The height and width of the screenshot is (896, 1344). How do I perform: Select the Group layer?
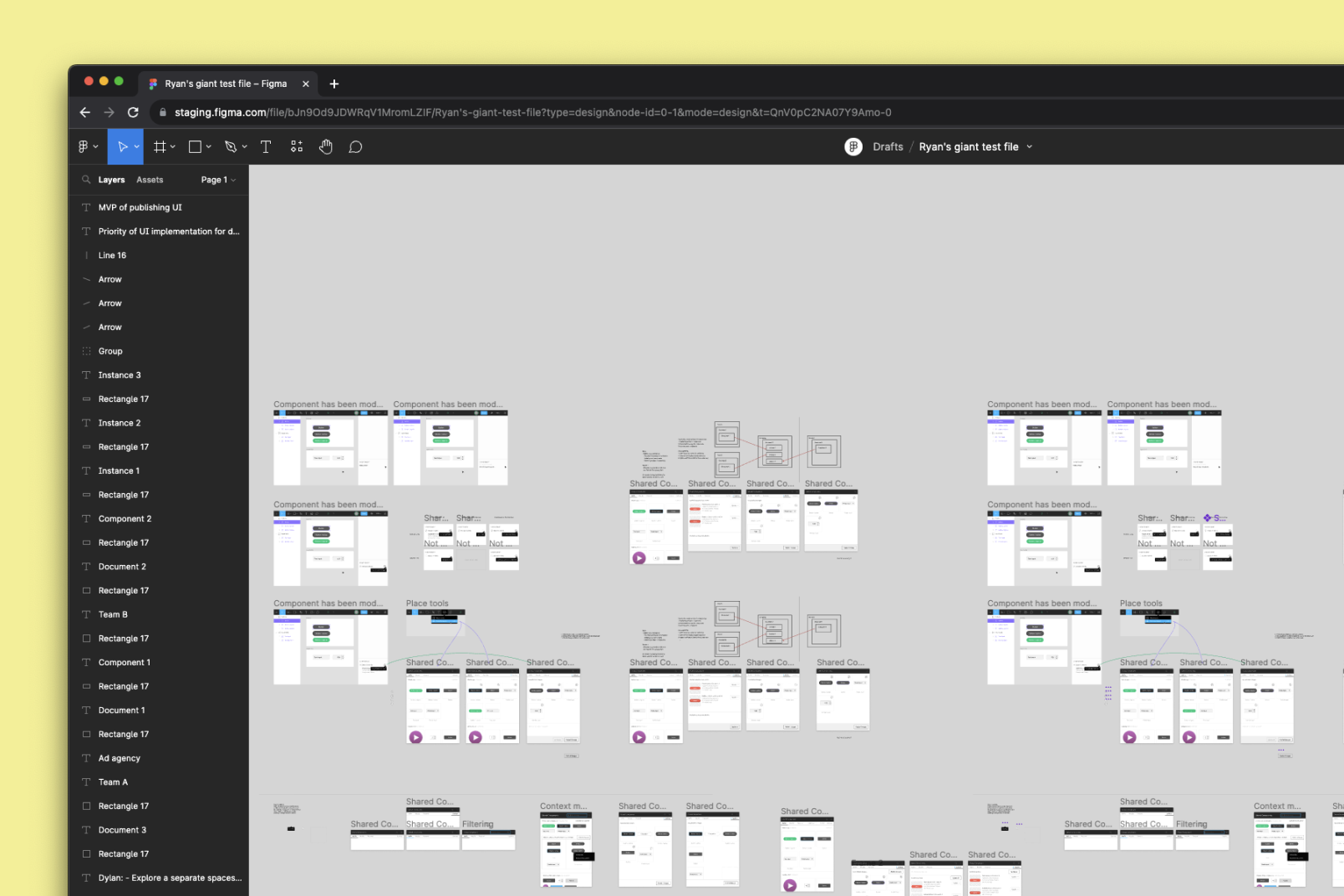click(x=110, y=351)
